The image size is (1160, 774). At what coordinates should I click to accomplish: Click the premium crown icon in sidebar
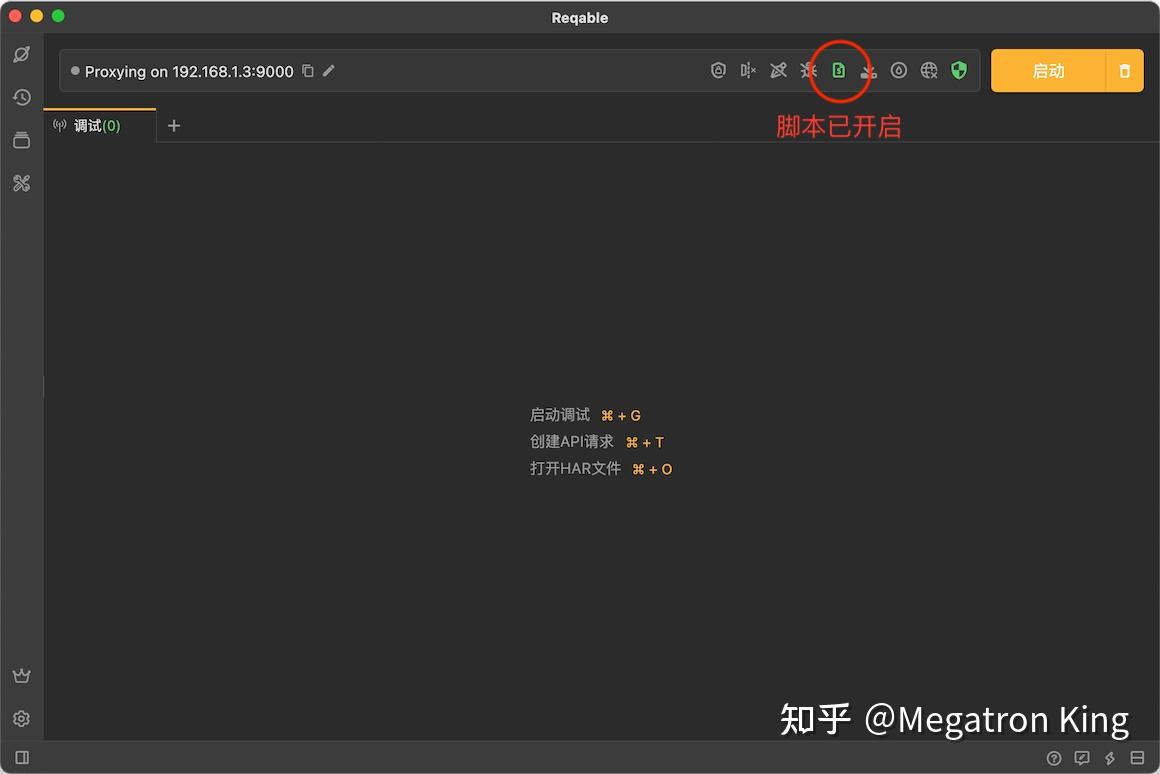pos(21,675)
